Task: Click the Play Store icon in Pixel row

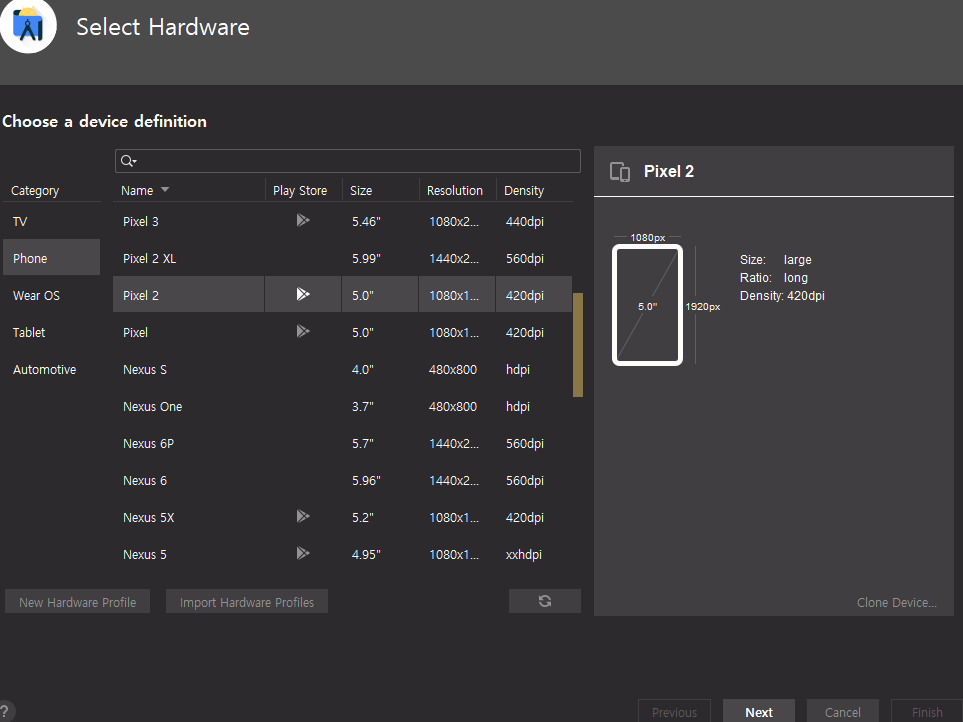Action: tap(303, 332)
